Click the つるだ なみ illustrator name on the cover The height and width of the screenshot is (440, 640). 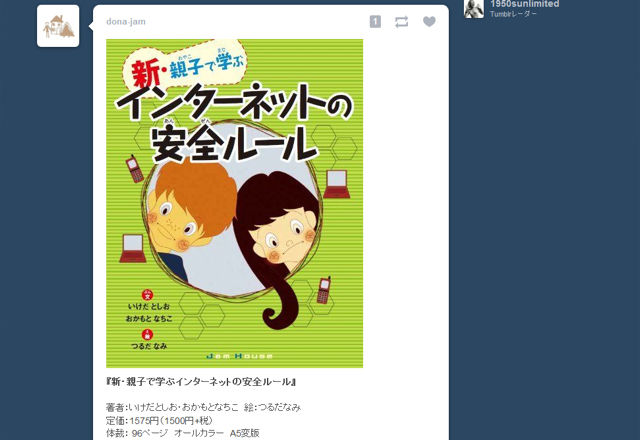[149, 346]
